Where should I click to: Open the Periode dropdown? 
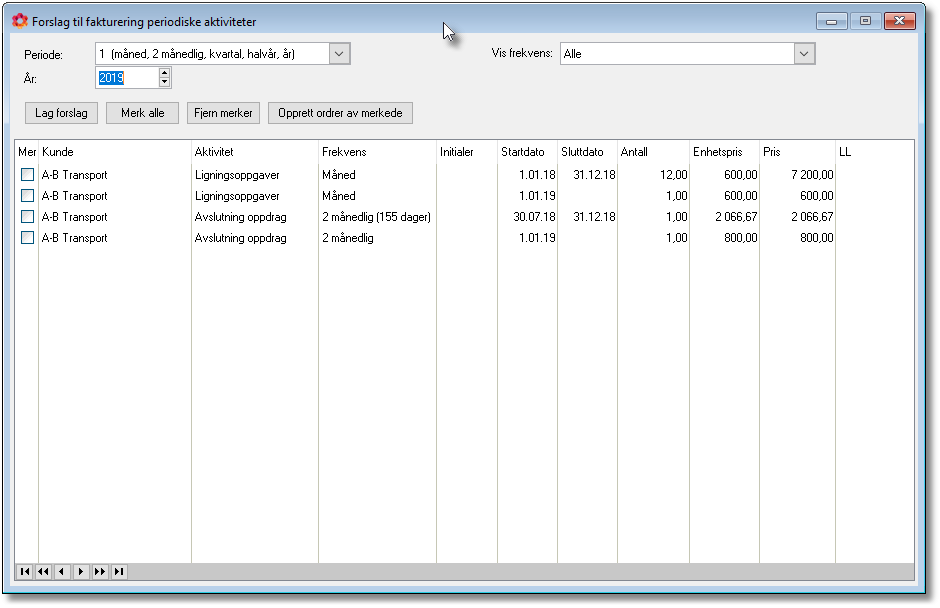(339, 54)
